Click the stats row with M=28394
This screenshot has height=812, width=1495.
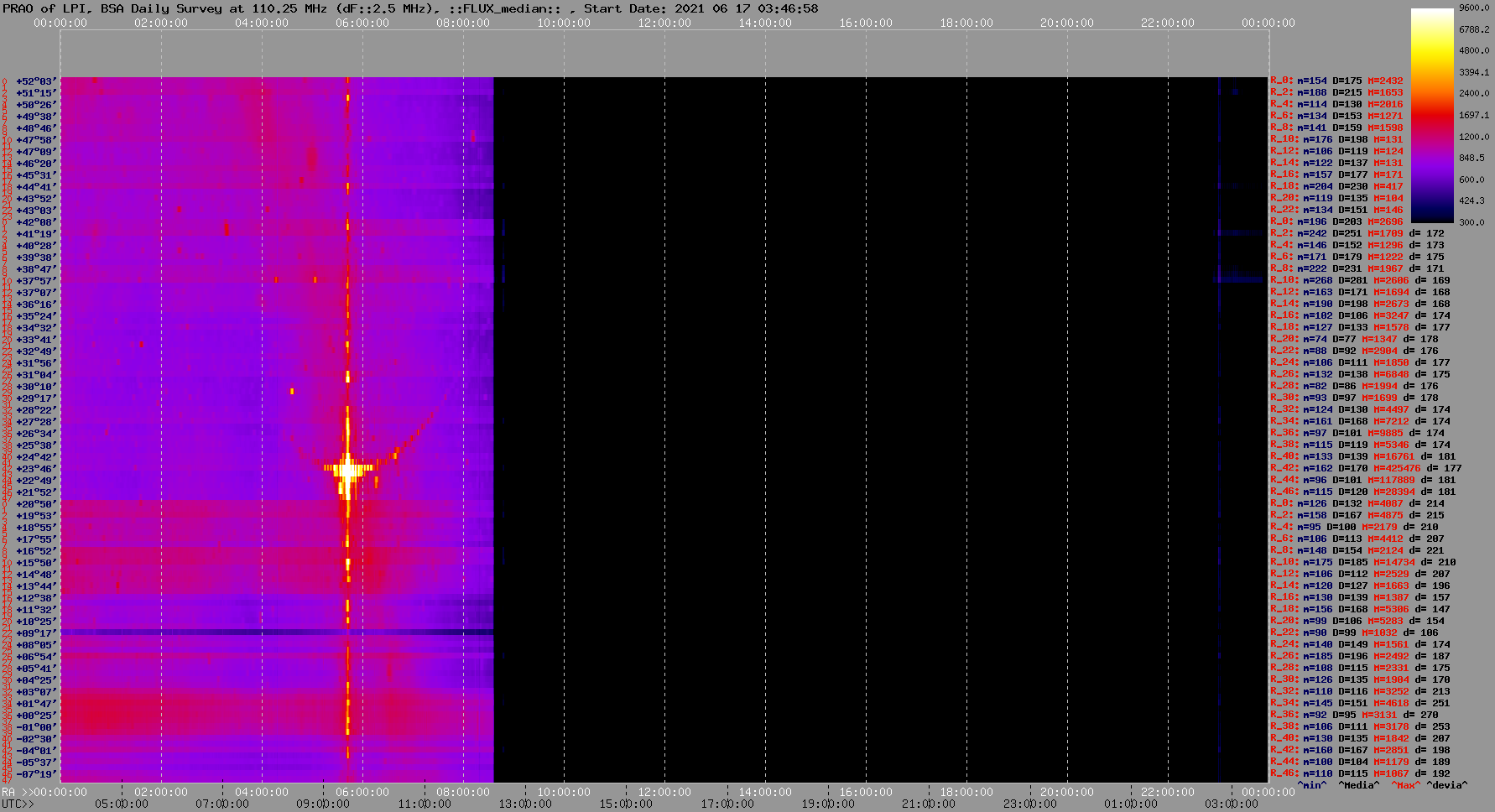click(x=1363, y=492)
